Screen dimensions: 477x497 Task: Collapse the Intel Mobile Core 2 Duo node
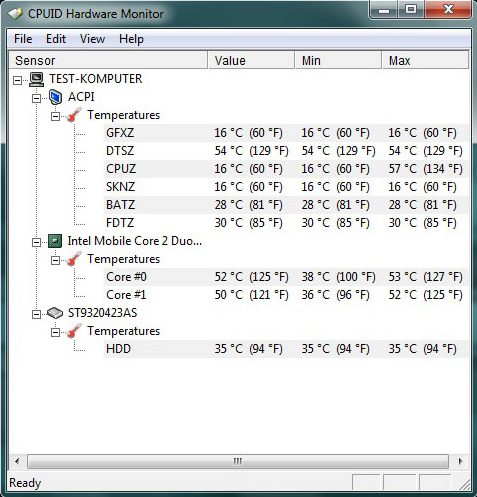[x=36, y=242]
